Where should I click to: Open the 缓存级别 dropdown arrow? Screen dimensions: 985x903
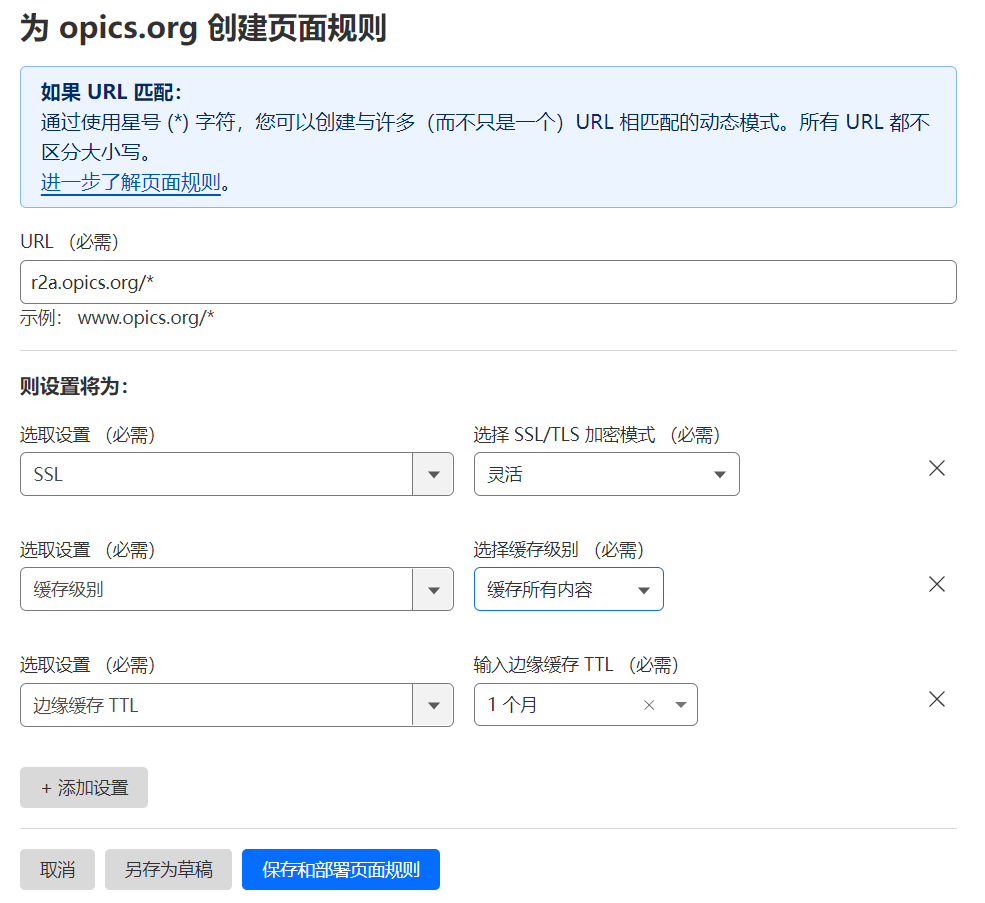[x=433, y=589]
